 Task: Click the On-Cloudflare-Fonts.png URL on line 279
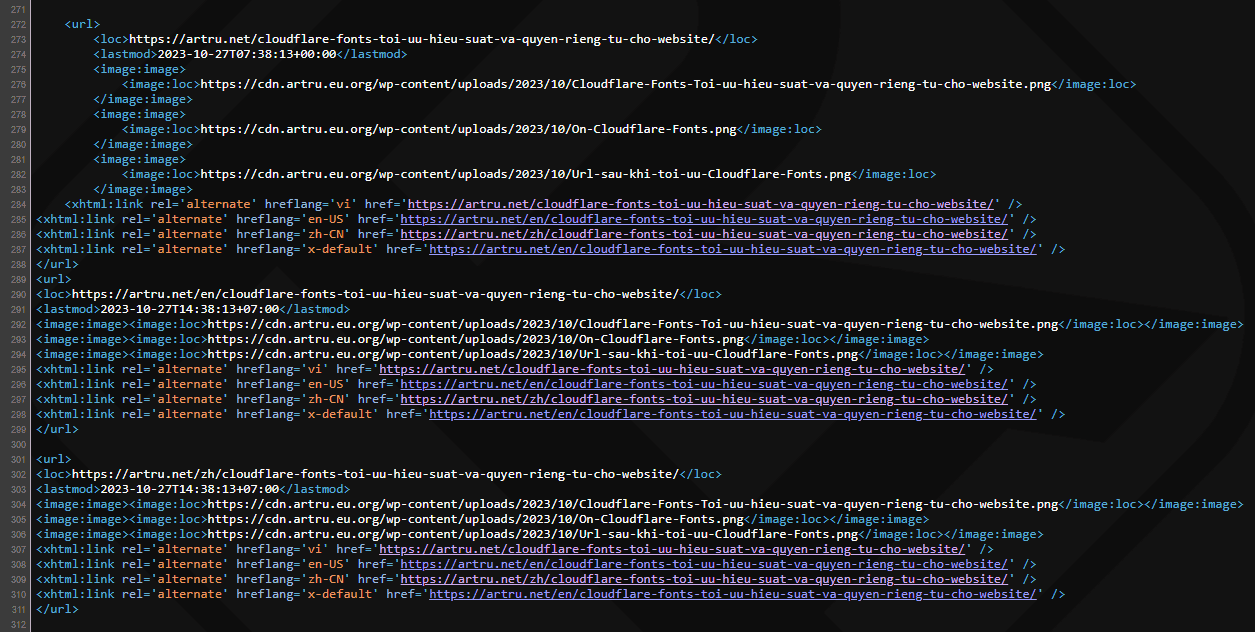tap(468, 129)
